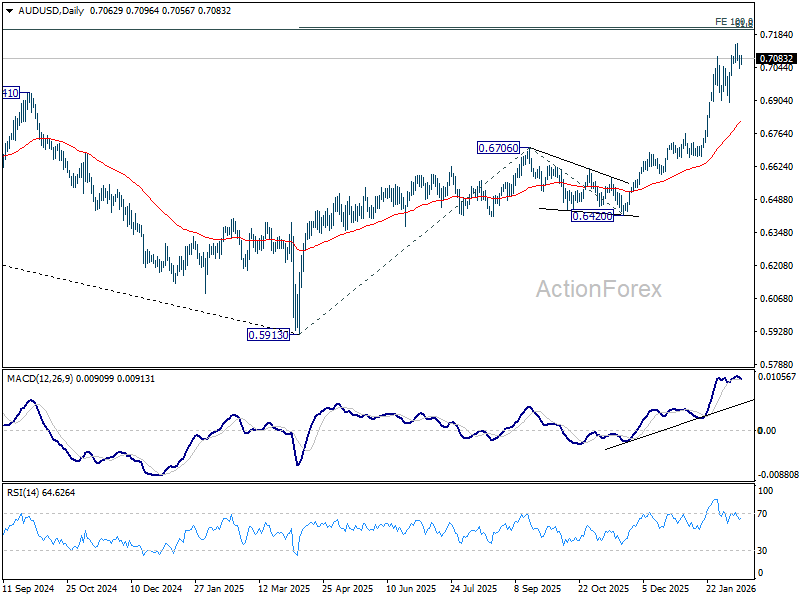800x600 pixels.
Task: Click the MACD -0.008808 scale value
Action: (777, 475)
